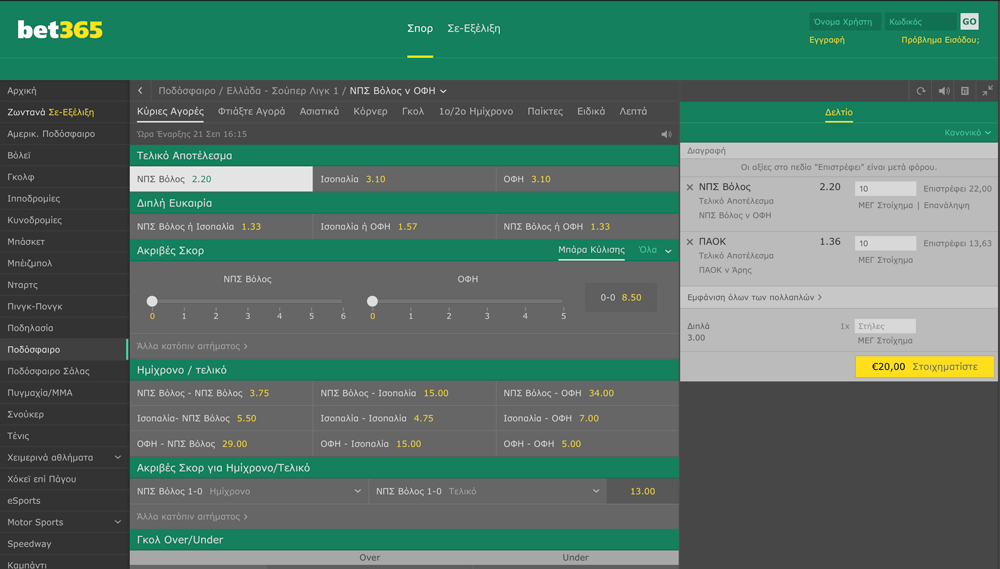Open the calculator icon above betslip
This screenshot has width=1000, height=569.
[965, 91]
